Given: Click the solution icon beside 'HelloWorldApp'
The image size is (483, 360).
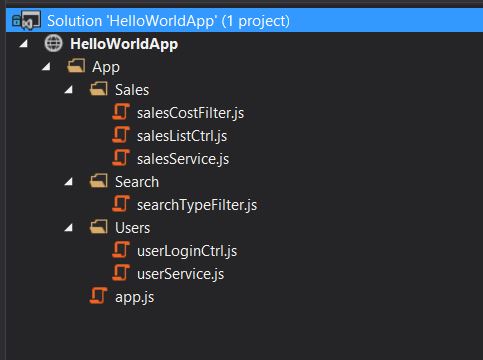Looking at the screenshot, I should pos(27,21).
